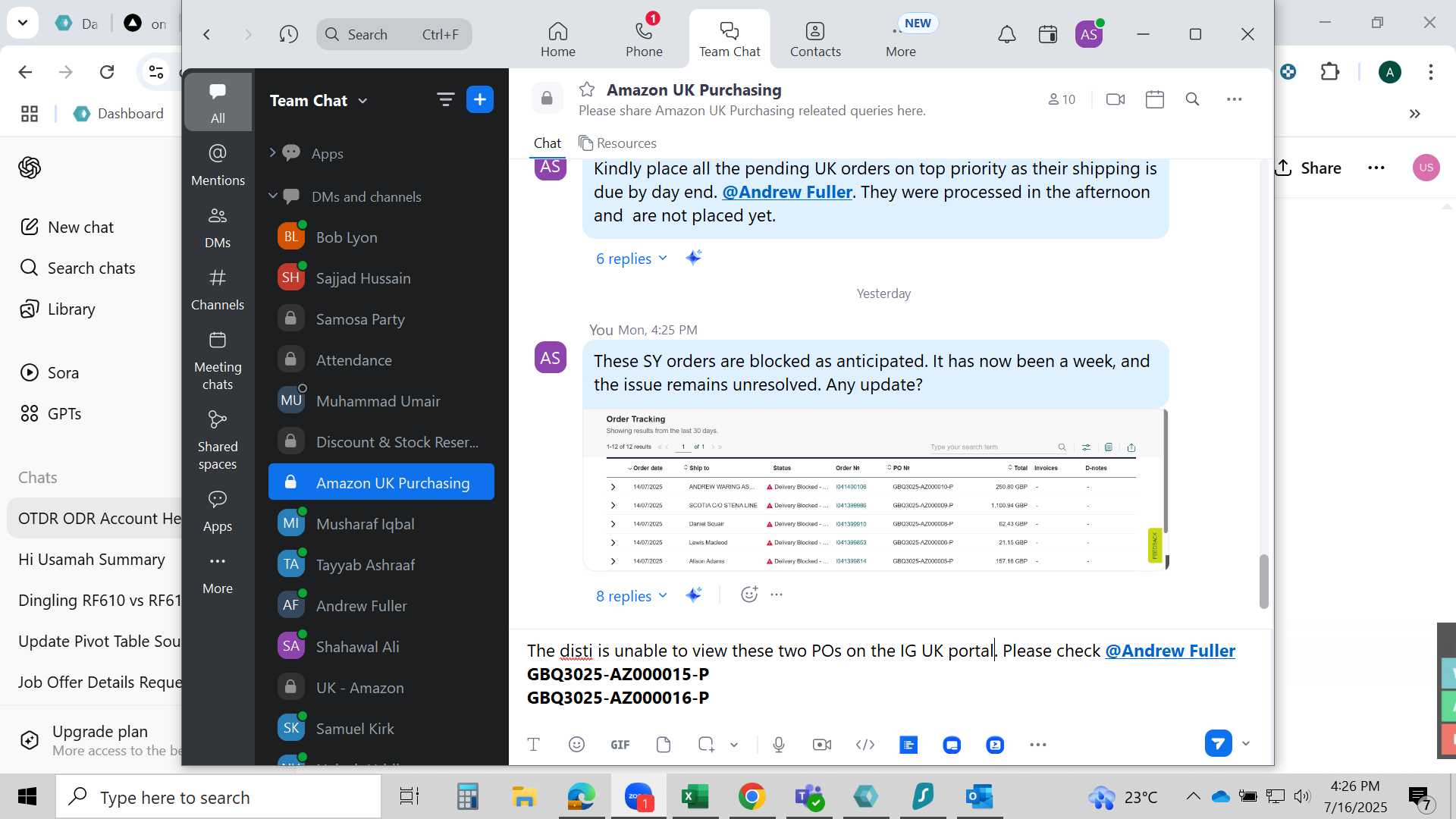The image size is (1456, 819).
Task: Expand the 6 replies thread
Action: (631, 259)
